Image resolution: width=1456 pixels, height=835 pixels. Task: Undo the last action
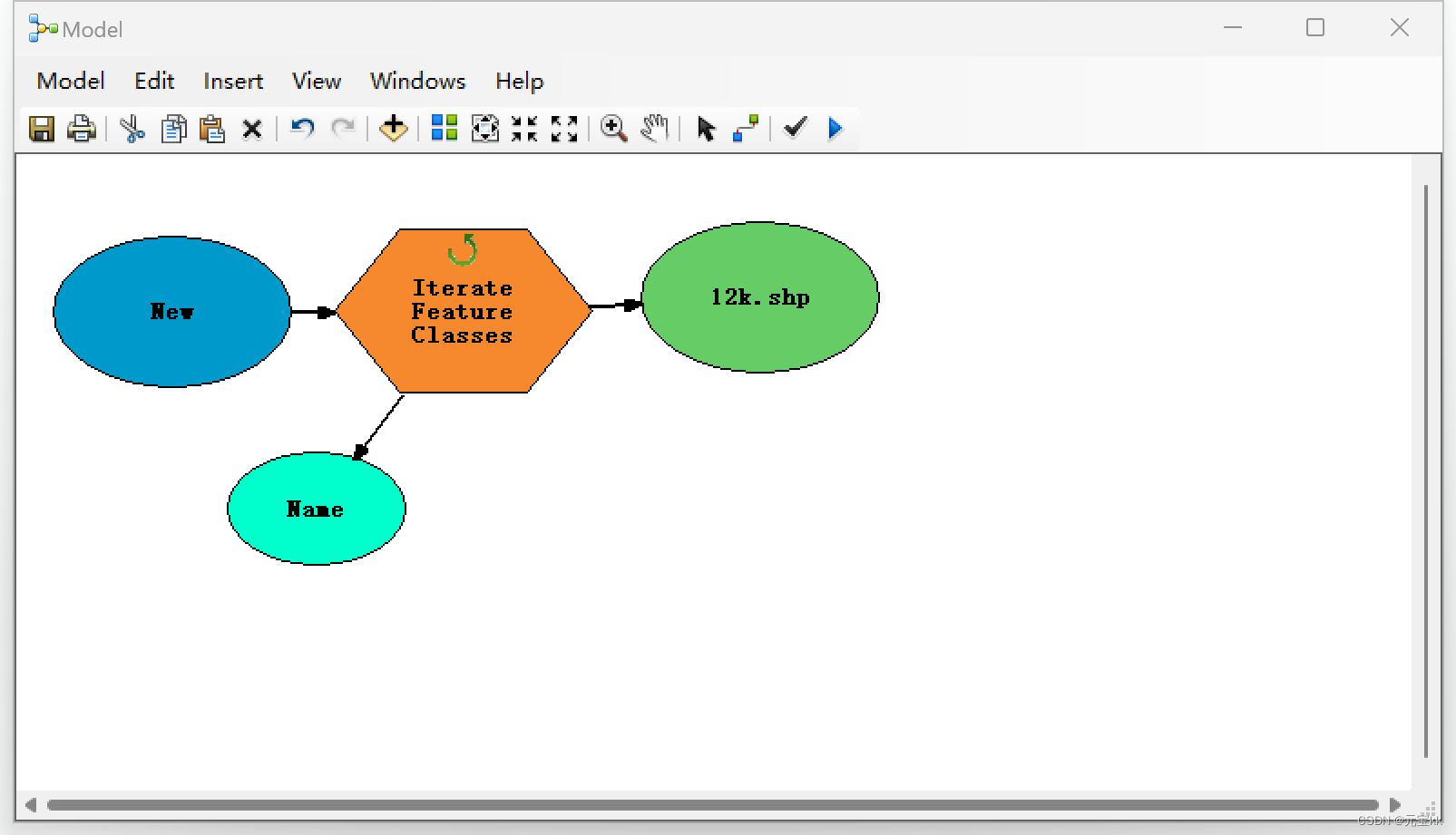(x=302, y=128)
